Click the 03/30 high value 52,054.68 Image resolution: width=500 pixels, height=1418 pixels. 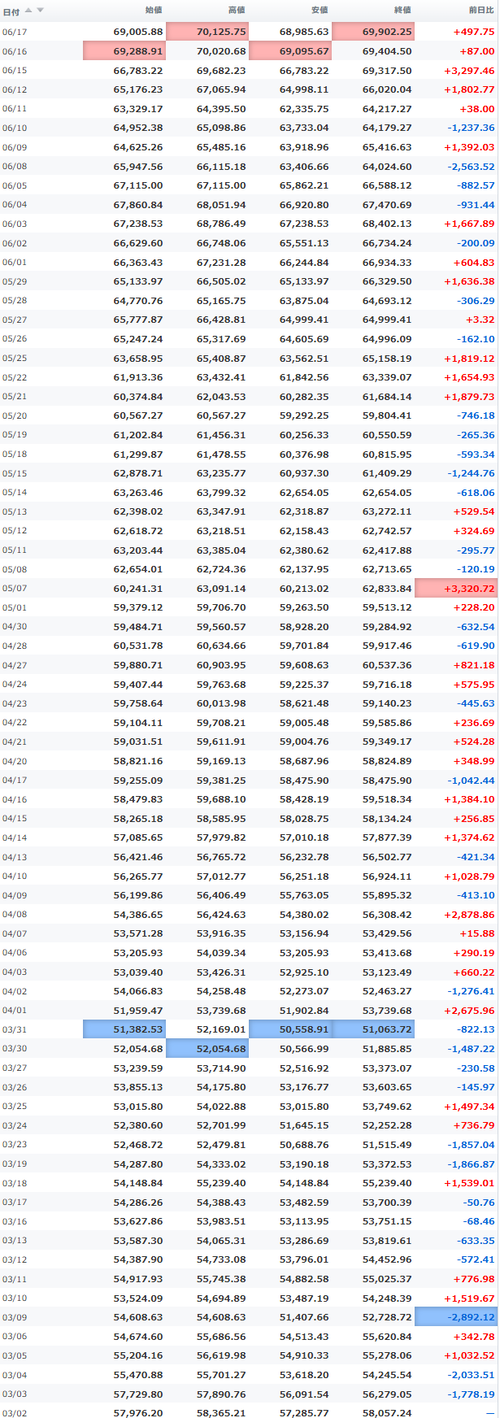(x=207, y=1048)
